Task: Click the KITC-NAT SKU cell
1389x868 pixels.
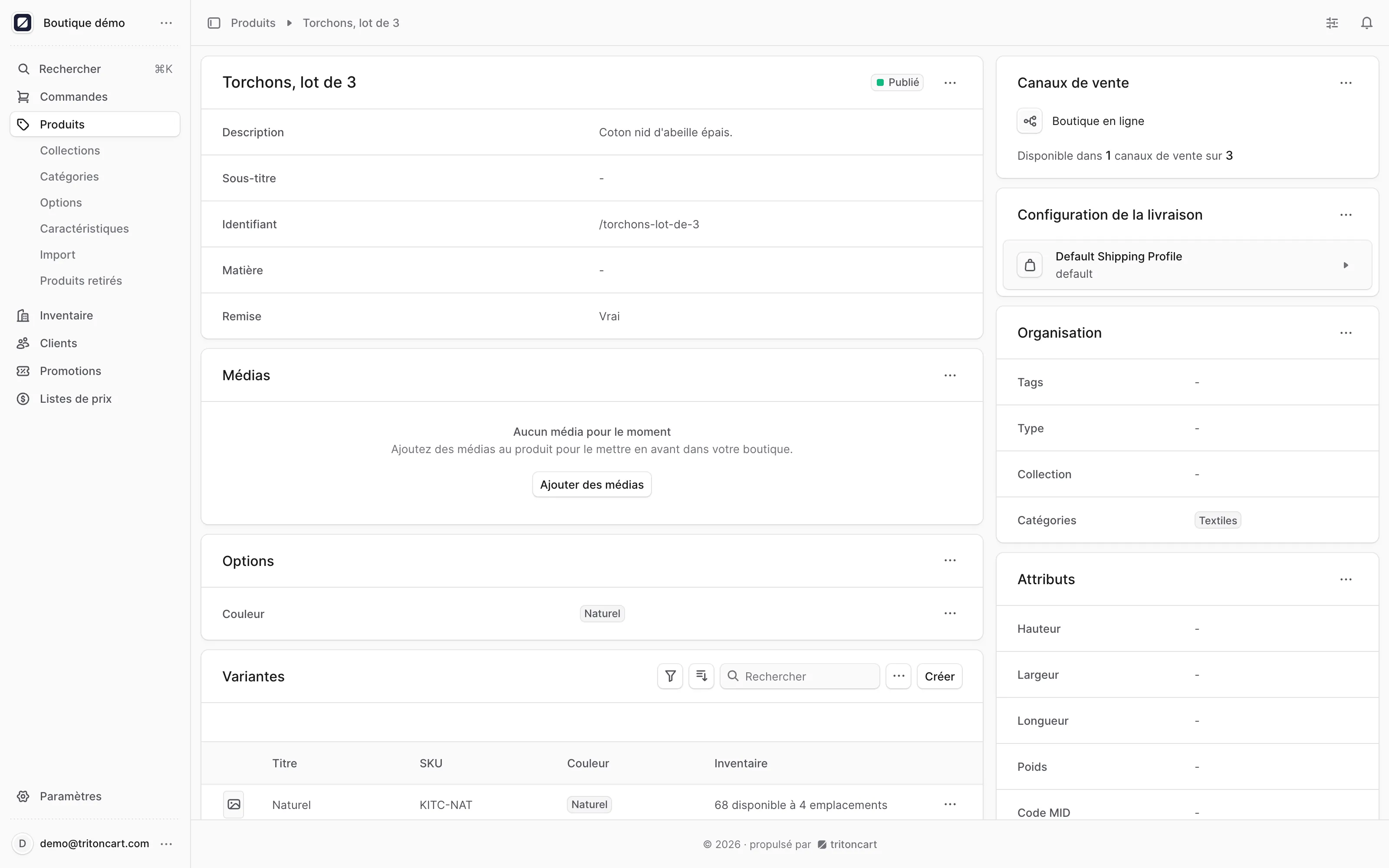Action: point(446,805)
